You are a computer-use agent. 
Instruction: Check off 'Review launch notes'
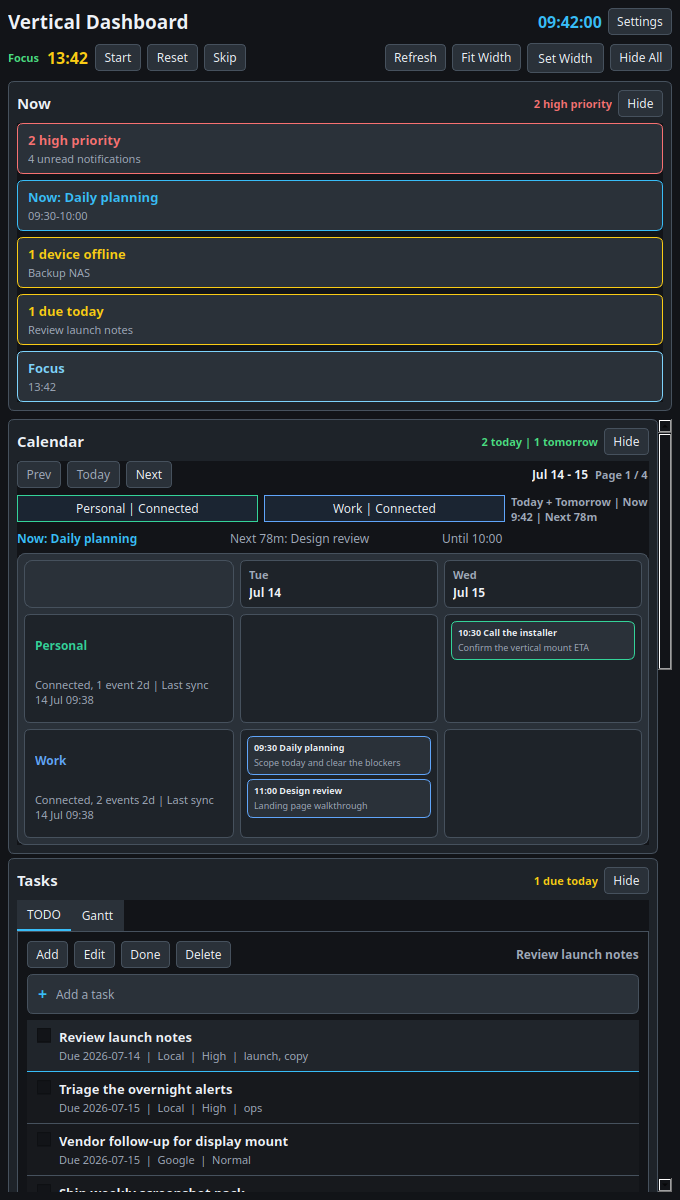click(44, 1036)
